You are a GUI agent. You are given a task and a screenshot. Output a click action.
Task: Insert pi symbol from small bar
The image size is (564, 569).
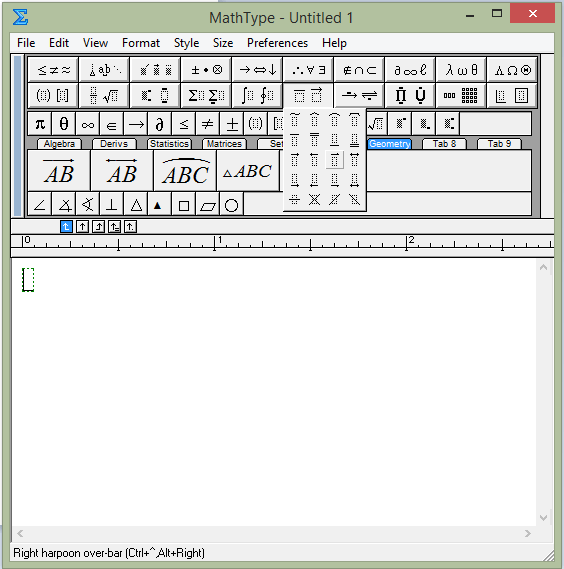[40, 124]
